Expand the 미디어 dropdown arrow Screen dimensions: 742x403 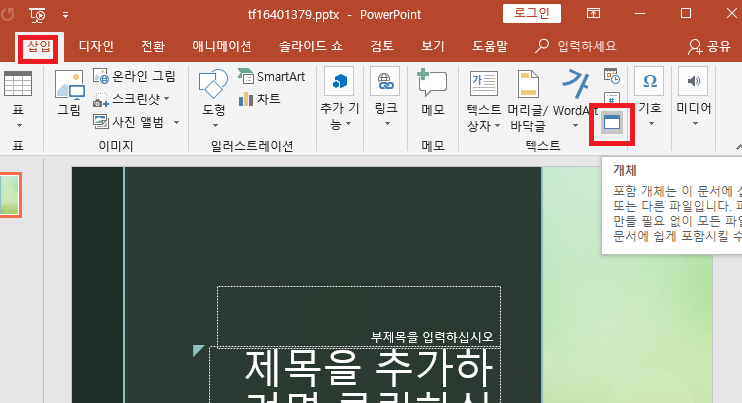pyautogui.click(x=695, y=124)
